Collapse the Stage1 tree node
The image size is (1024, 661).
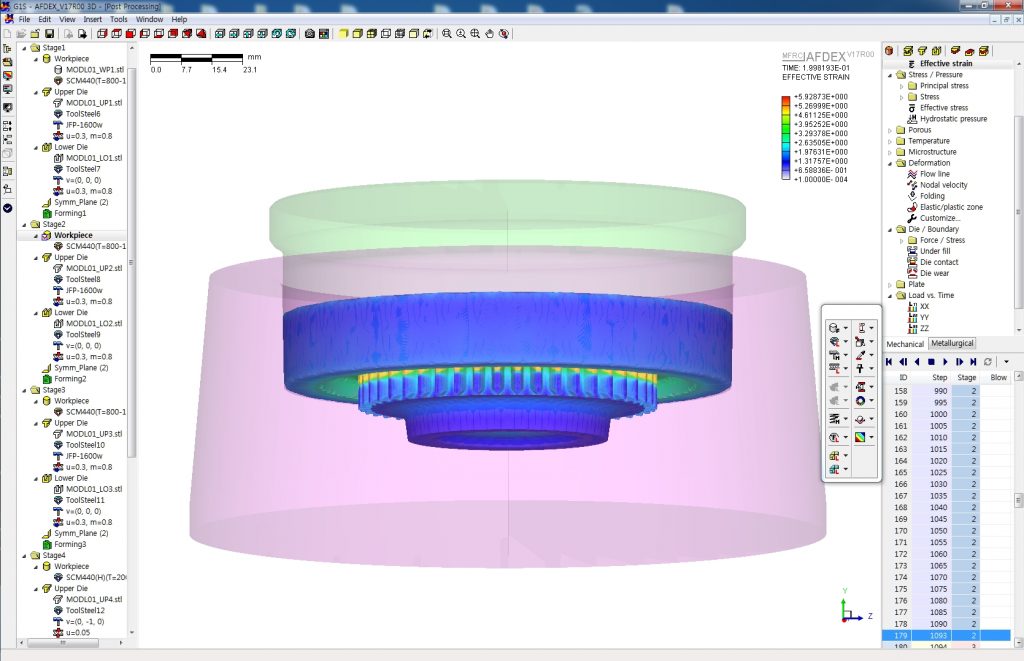point(25,48)
